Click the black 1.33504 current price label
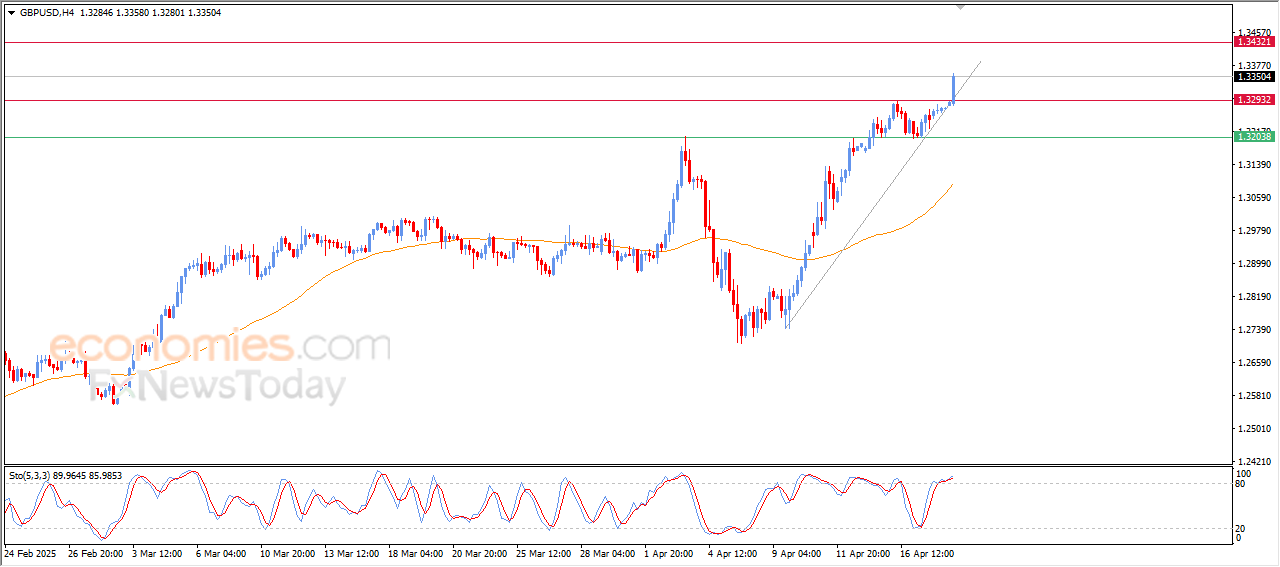The image size is (1280, 567). tap(1254, 76)
